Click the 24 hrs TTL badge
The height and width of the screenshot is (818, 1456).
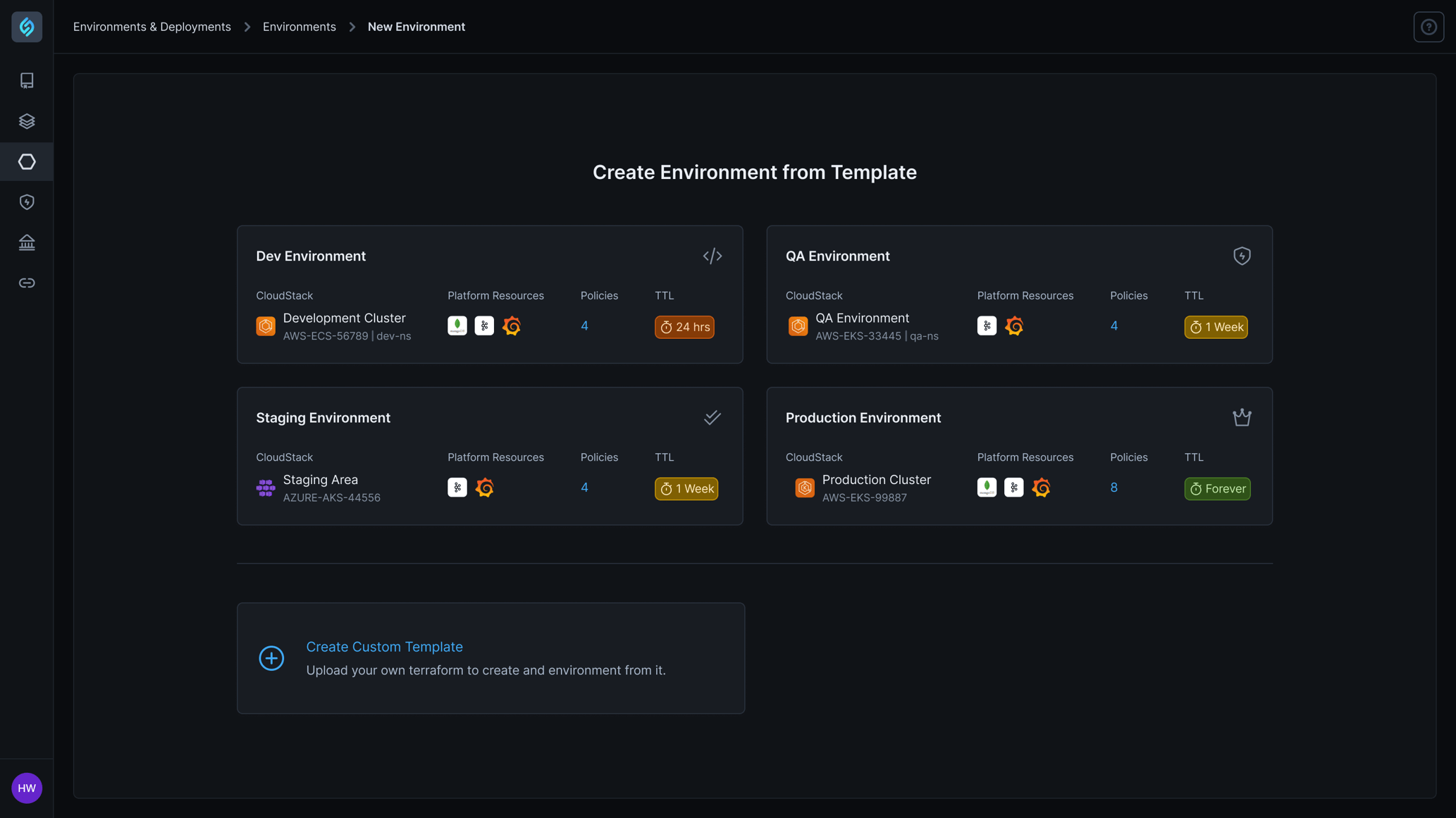[684, 327]
